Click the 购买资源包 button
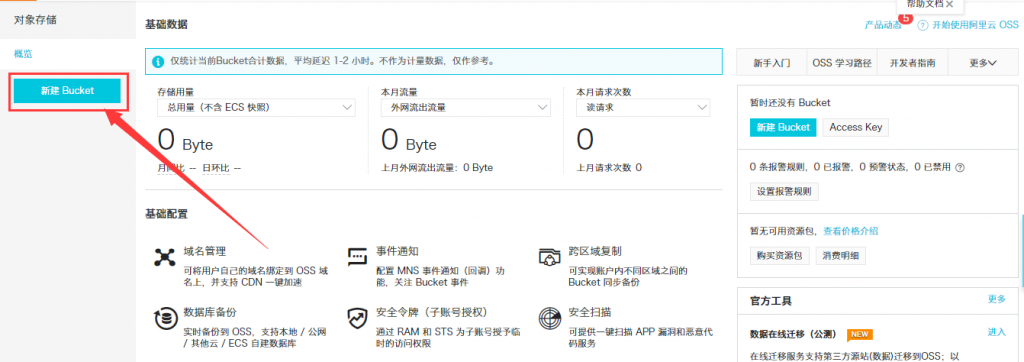This screenshot has width=1024, height=362. click(x=779, y=255)
